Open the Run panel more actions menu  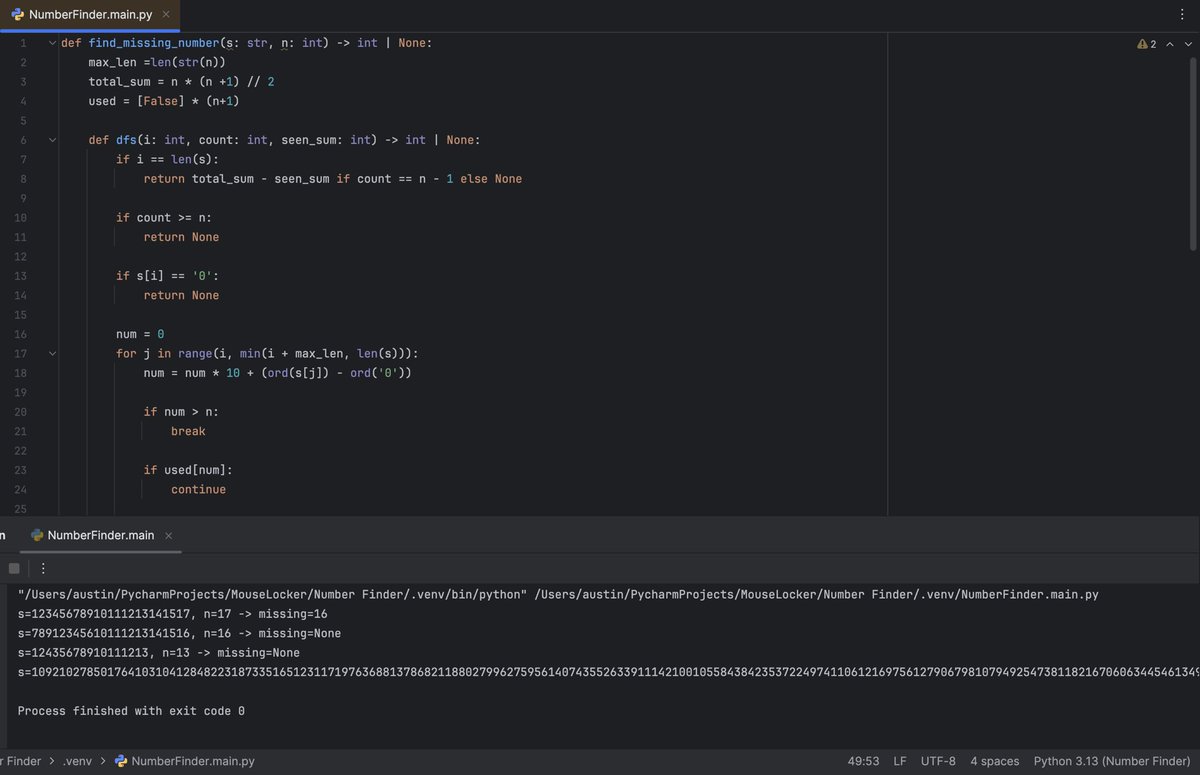pyautogui.click(x=43, y=568)
